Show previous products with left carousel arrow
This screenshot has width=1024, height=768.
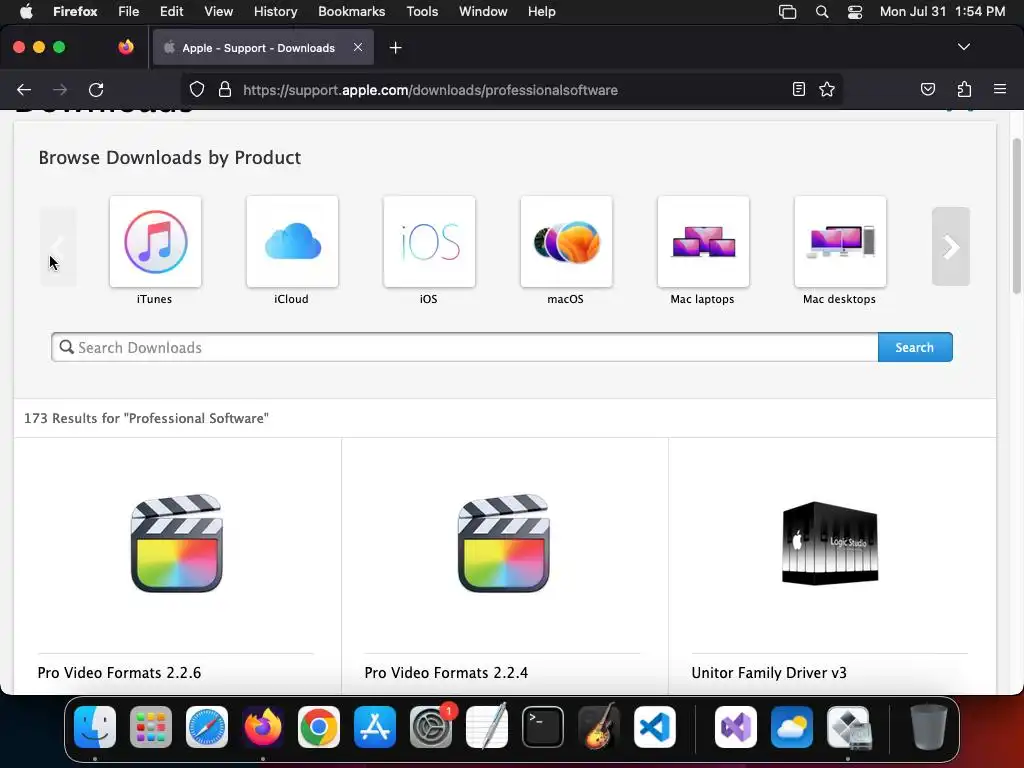click(58, 247)
